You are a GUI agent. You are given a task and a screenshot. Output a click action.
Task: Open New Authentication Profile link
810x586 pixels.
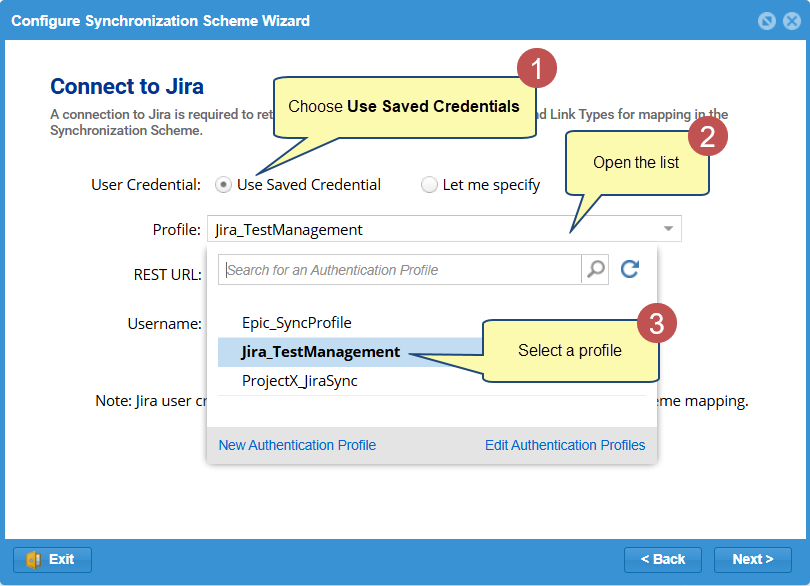[x=297, y=445]
